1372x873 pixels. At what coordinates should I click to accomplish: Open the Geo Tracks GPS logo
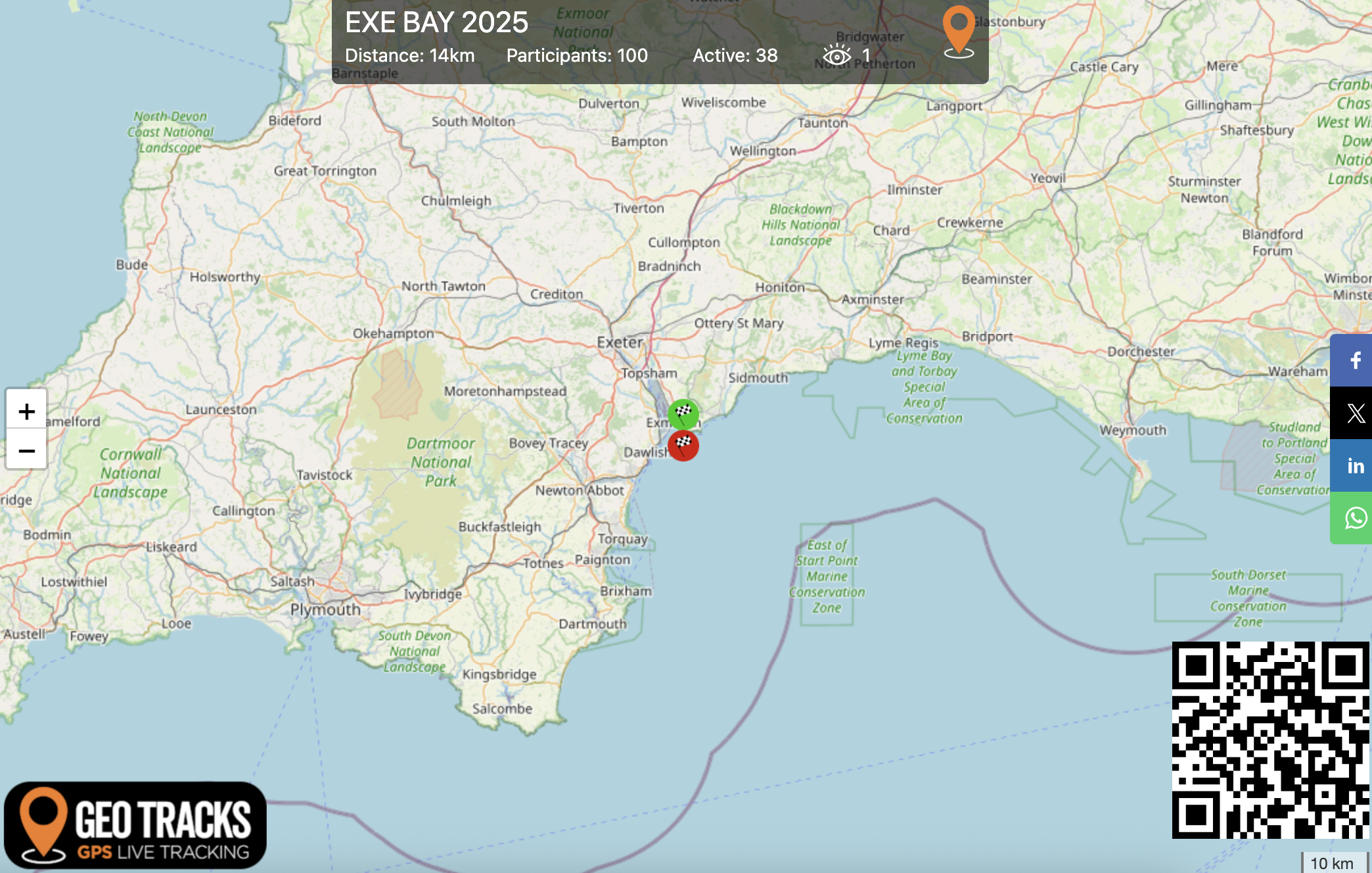tap(135, 824)
